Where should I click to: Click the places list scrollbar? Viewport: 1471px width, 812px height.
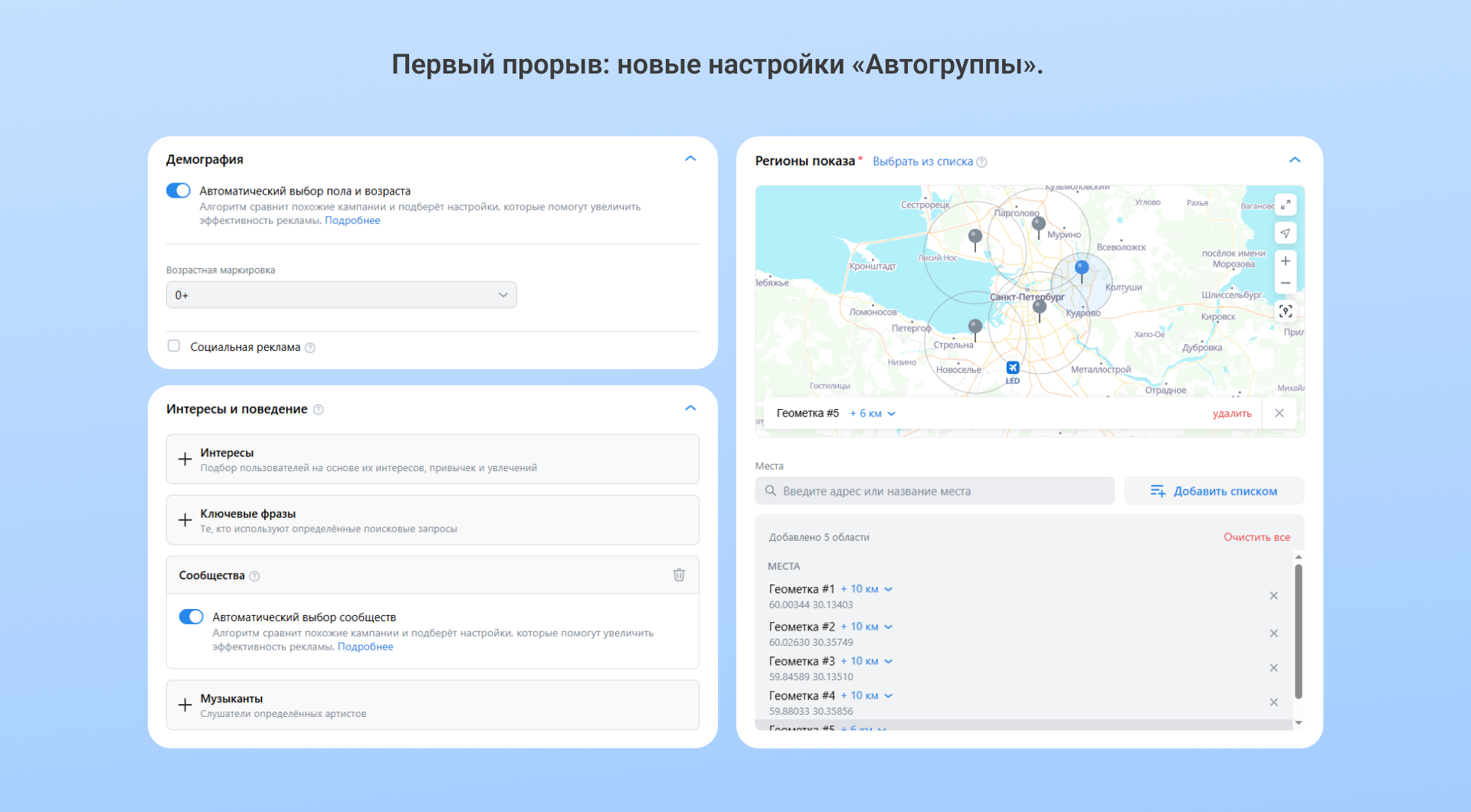click(1298, 632)
